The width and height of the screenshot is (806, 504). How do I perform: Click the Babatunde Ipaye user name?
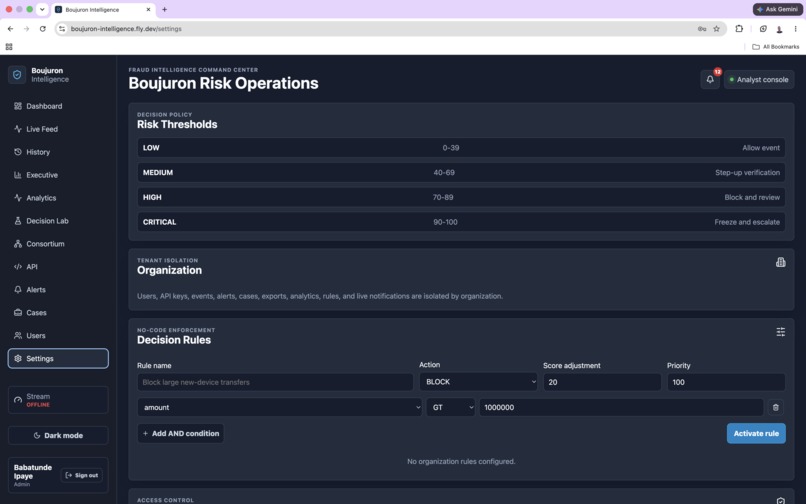click(x=33, y=472)
